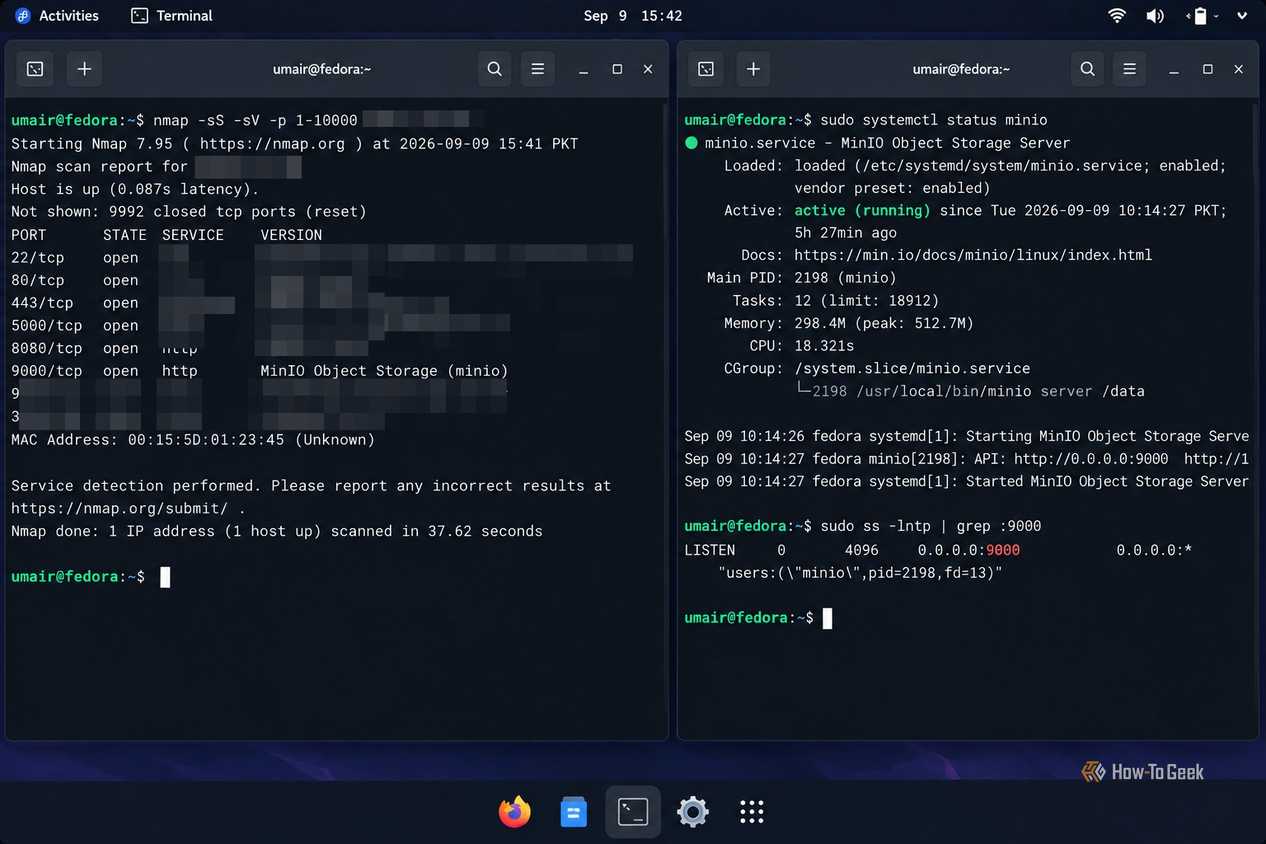The height and width of the screenshot is (844, 1266).
Task: Minimize the left terminal window
Action: coord(584,69)
